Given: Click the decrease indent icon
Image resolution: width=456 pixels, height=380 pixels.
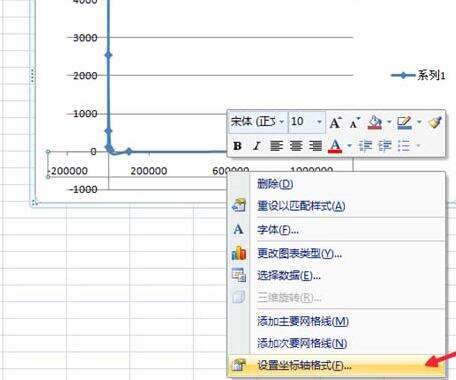Looking at the screenshot, I should 365,146.
